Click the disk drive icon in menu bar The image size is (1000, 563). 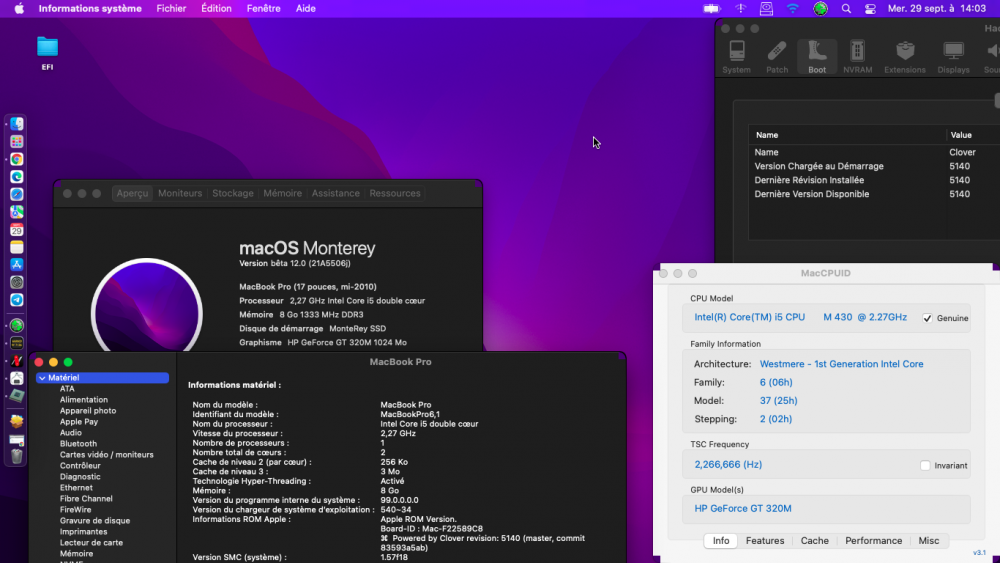pyautogui.click(x=766, y=9)
